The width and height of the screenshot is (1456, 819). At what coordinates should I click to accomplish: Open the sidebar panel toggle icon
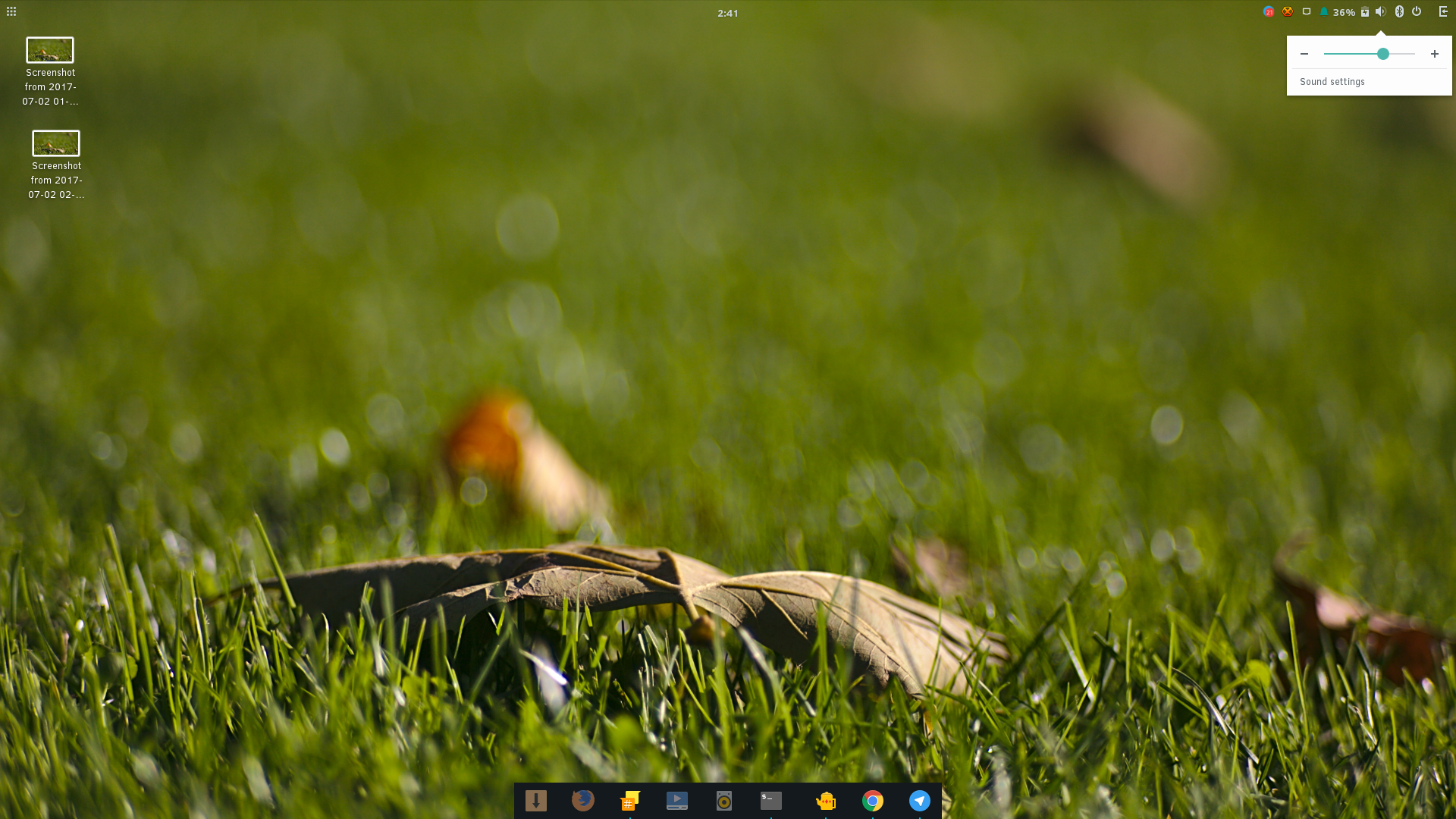click(x=1443, y=11)
